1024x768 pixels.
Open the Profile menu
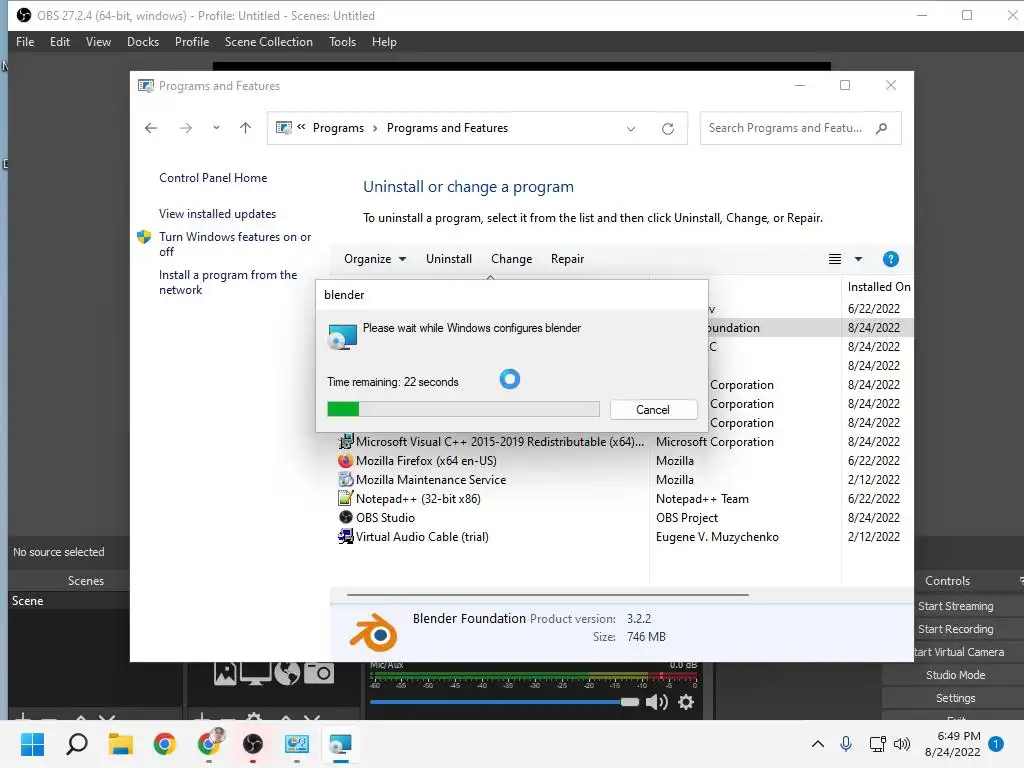click(192, 42)
